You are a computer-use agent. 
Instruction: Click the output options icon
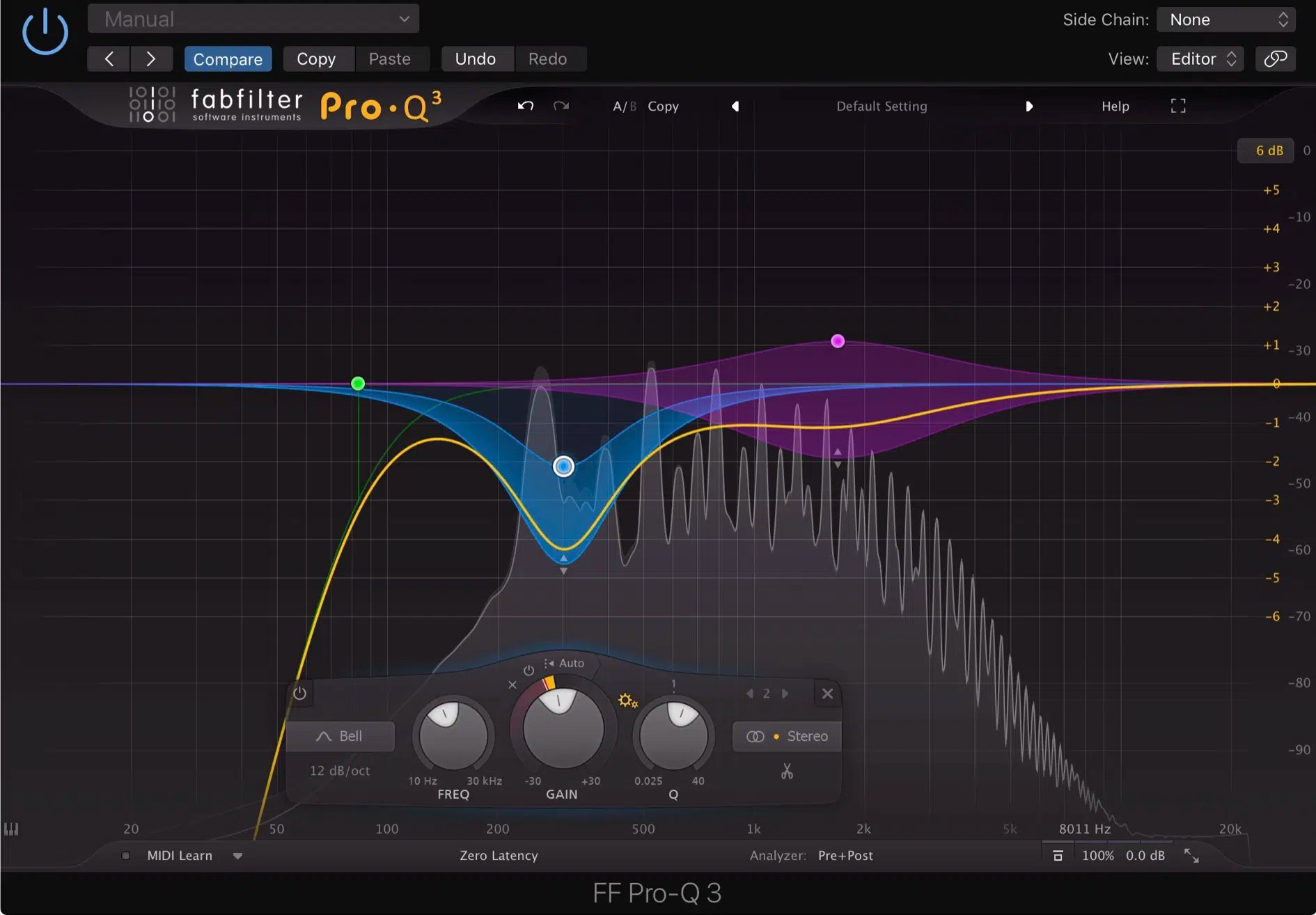point(1058,855)
